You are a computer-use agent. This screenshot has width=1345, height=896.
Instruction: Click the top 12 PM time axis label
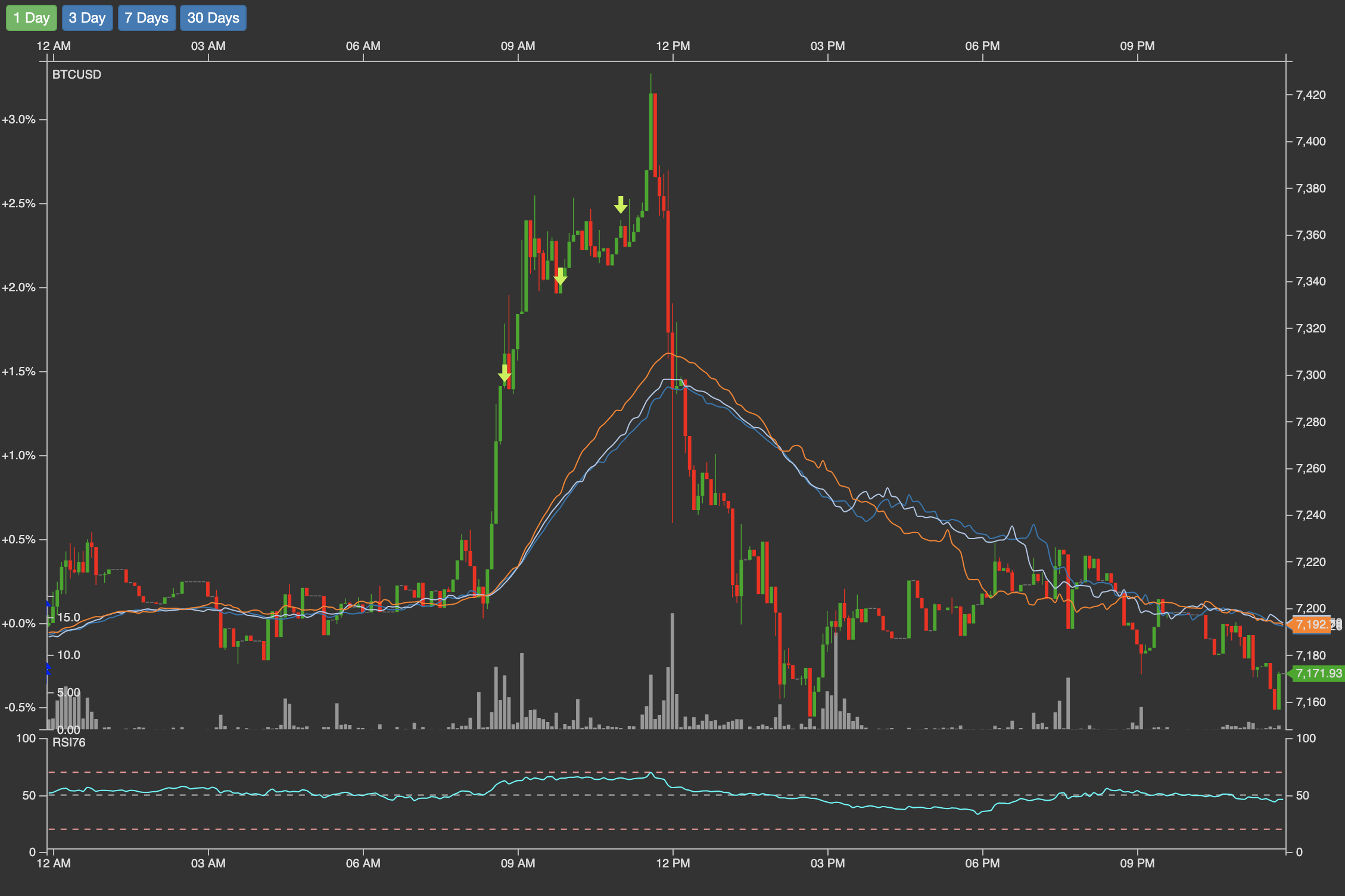click(x=673, y=46)
